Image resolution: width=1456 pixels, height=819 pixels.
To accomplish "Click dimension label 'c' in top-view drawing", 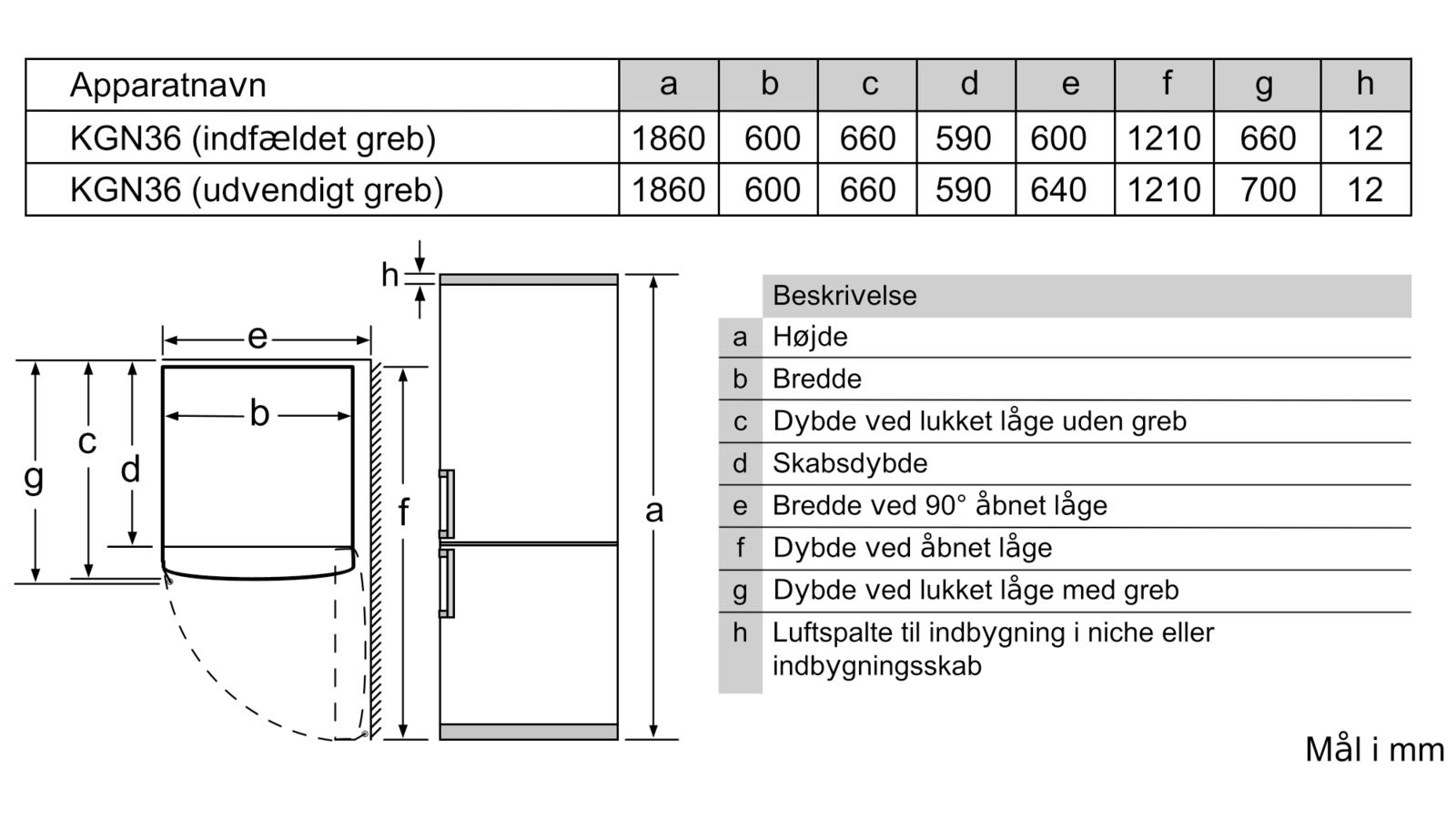I will (x=86, y=442).
